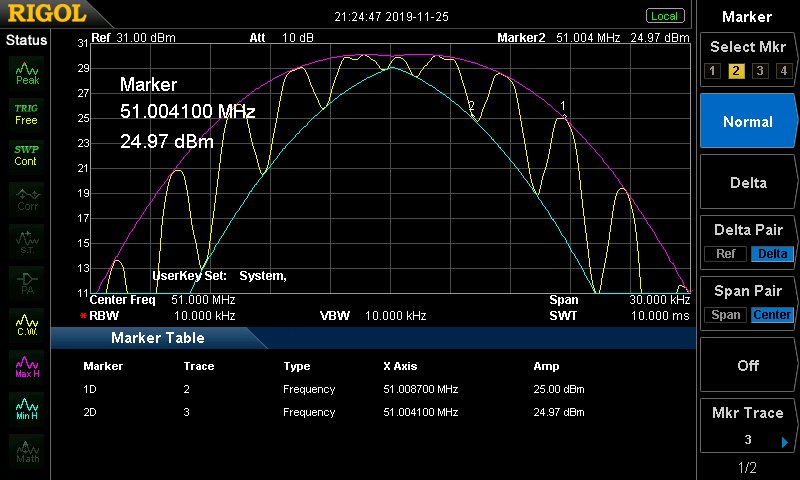Select marker number 1 in Select Mkr
The height and width of the screenshot is (480, 800).
click(x=712, y=71)
